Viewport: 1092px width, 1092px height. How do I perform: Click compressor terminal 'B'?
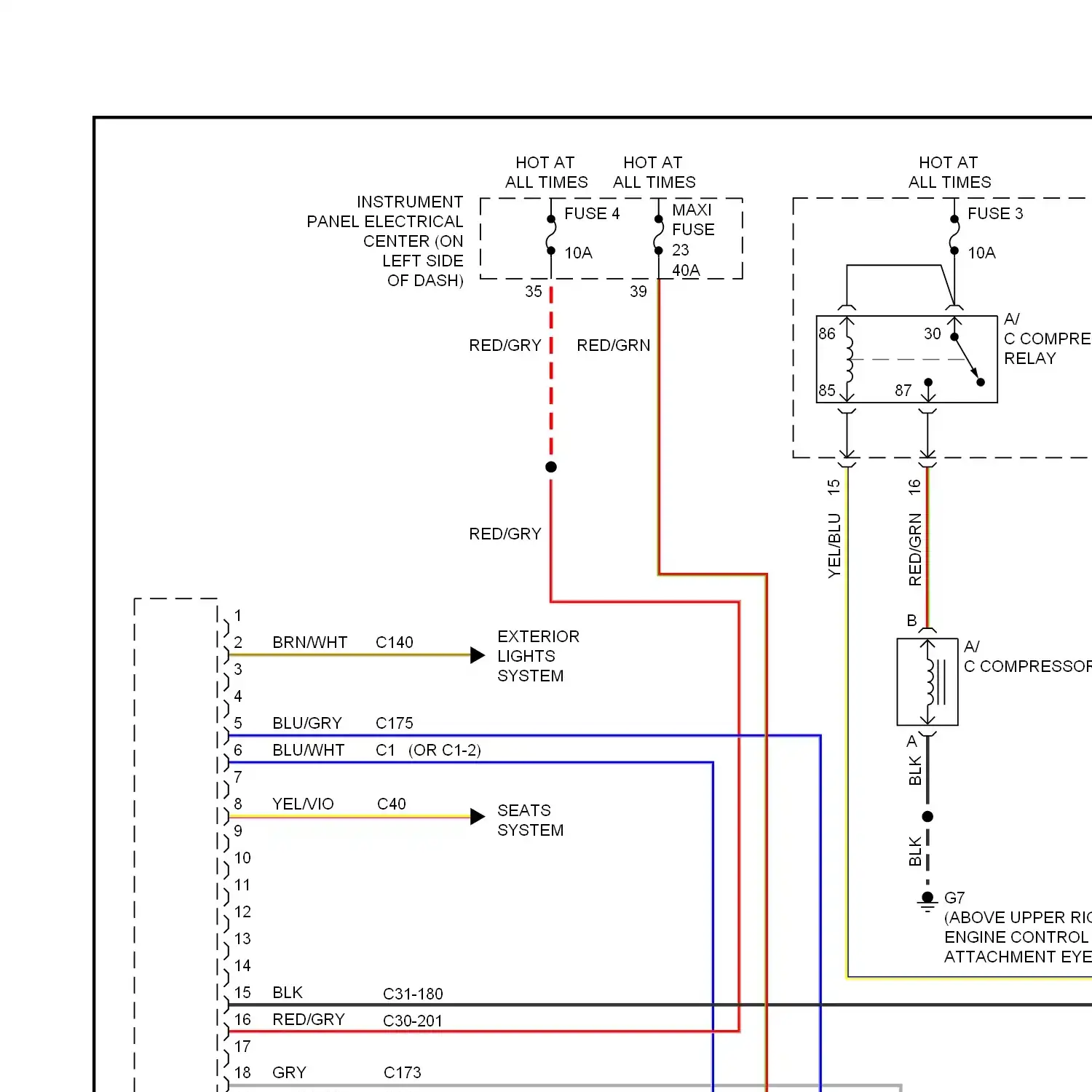[x=911, y=620]
